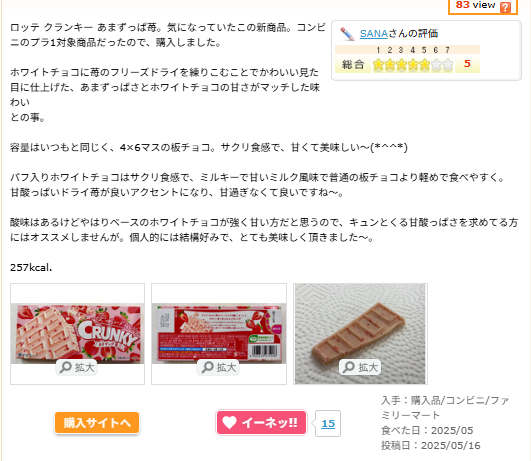Enlarge the Crunky package front photo
The image size is (531, 461).
pos(77,367)
